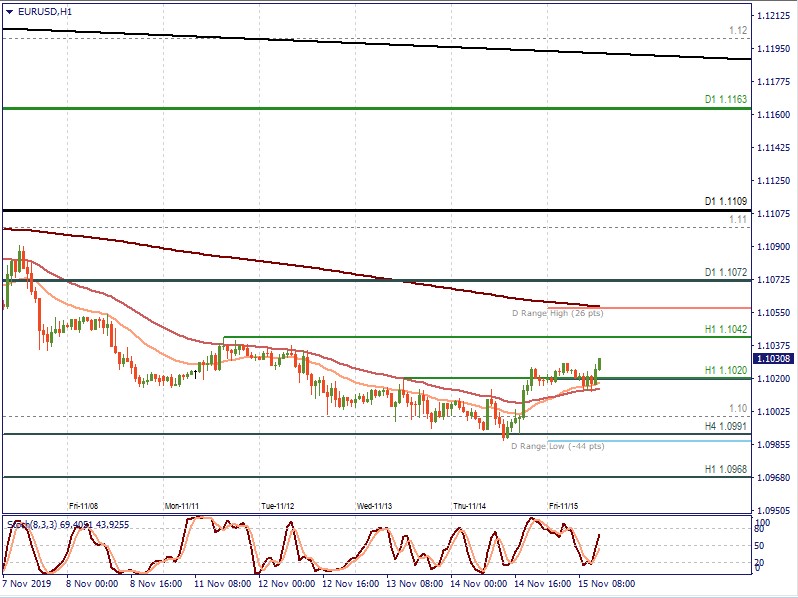Click the Mon-11/11 day separator label
798x598 pixels.
click(182, 506)
